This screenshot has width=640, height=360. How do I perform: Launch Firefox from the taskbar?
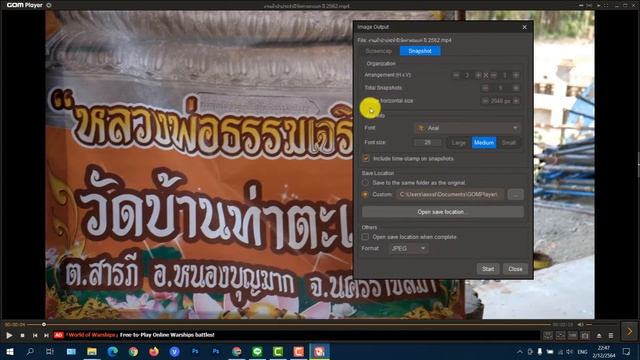click(x=154, y=351)
